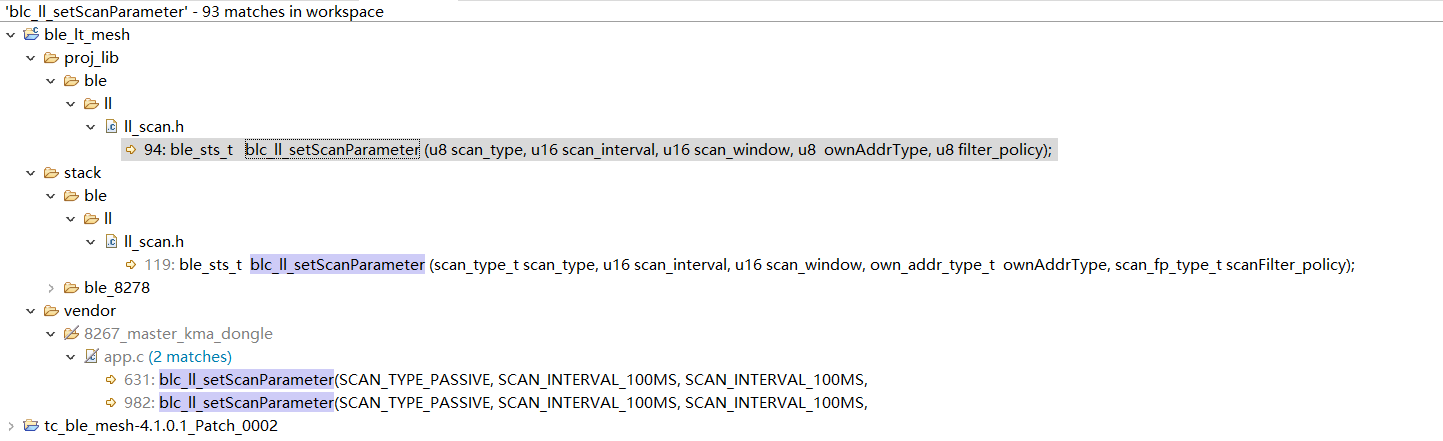
Task: Collapse the vendor folder
Action: [x=30, y=311]
